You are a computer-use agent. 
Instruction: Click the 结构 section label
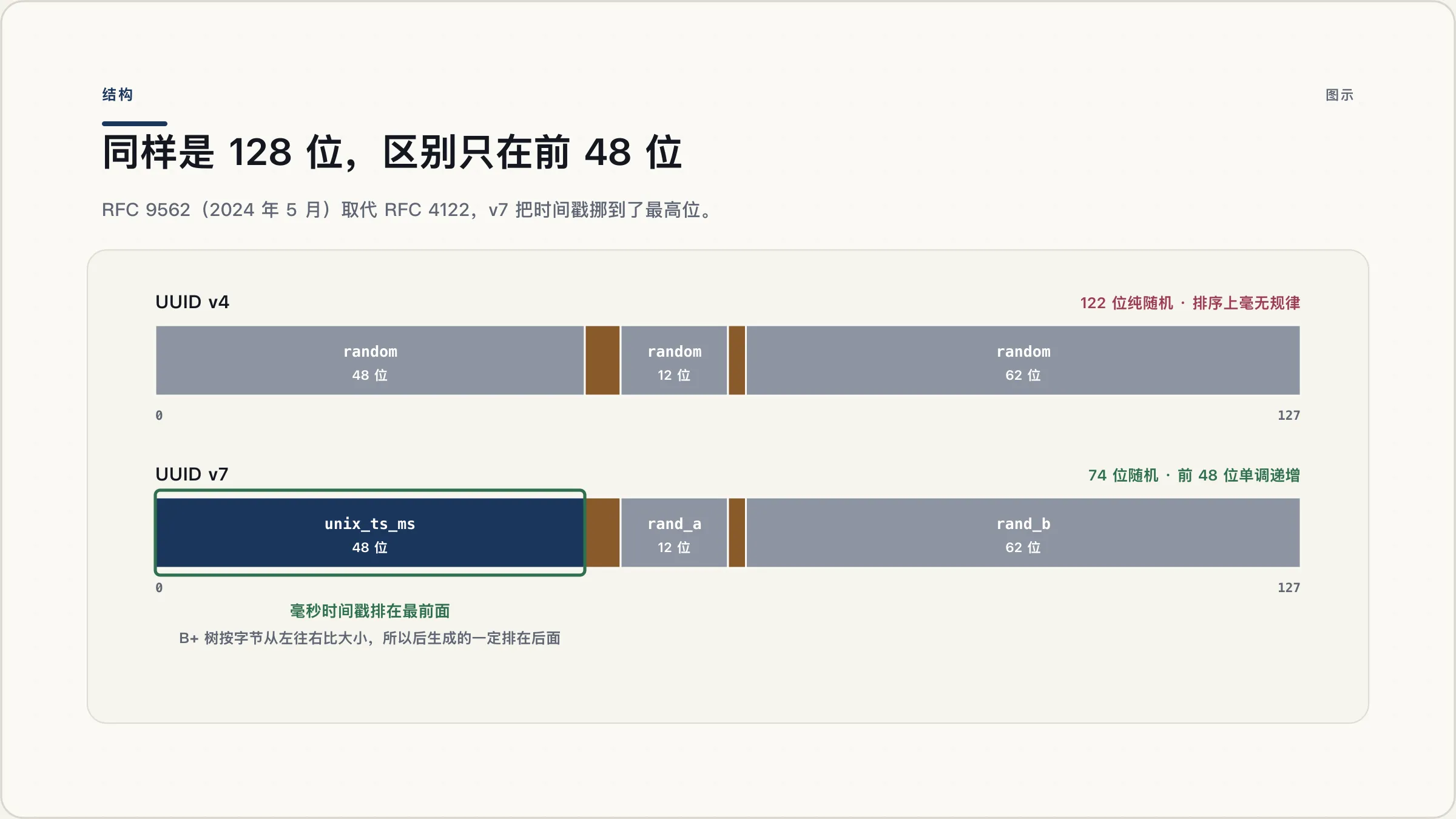click(118, 95)
